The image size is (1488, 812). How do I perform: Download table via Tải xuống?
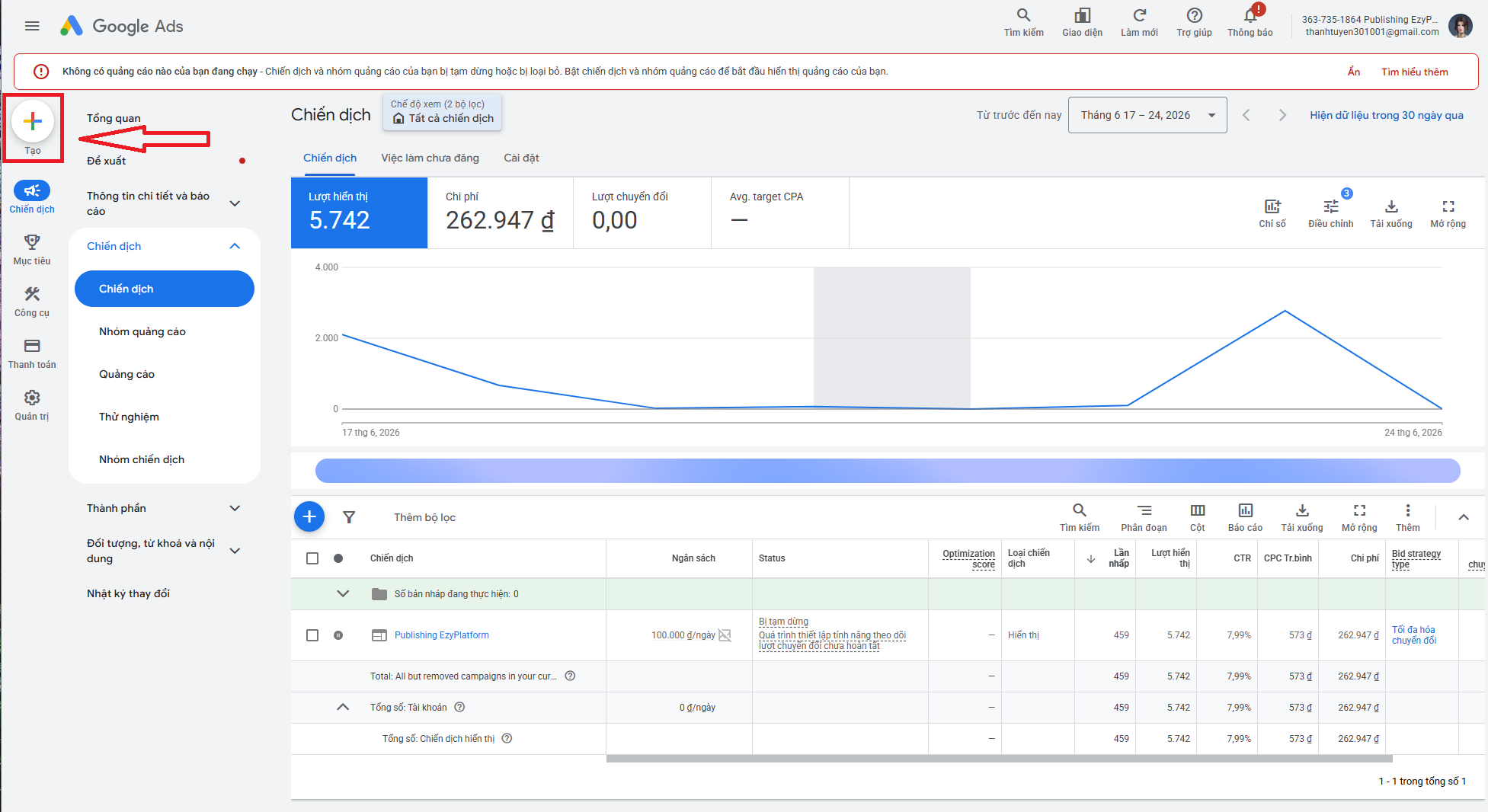click(1302, 517)
